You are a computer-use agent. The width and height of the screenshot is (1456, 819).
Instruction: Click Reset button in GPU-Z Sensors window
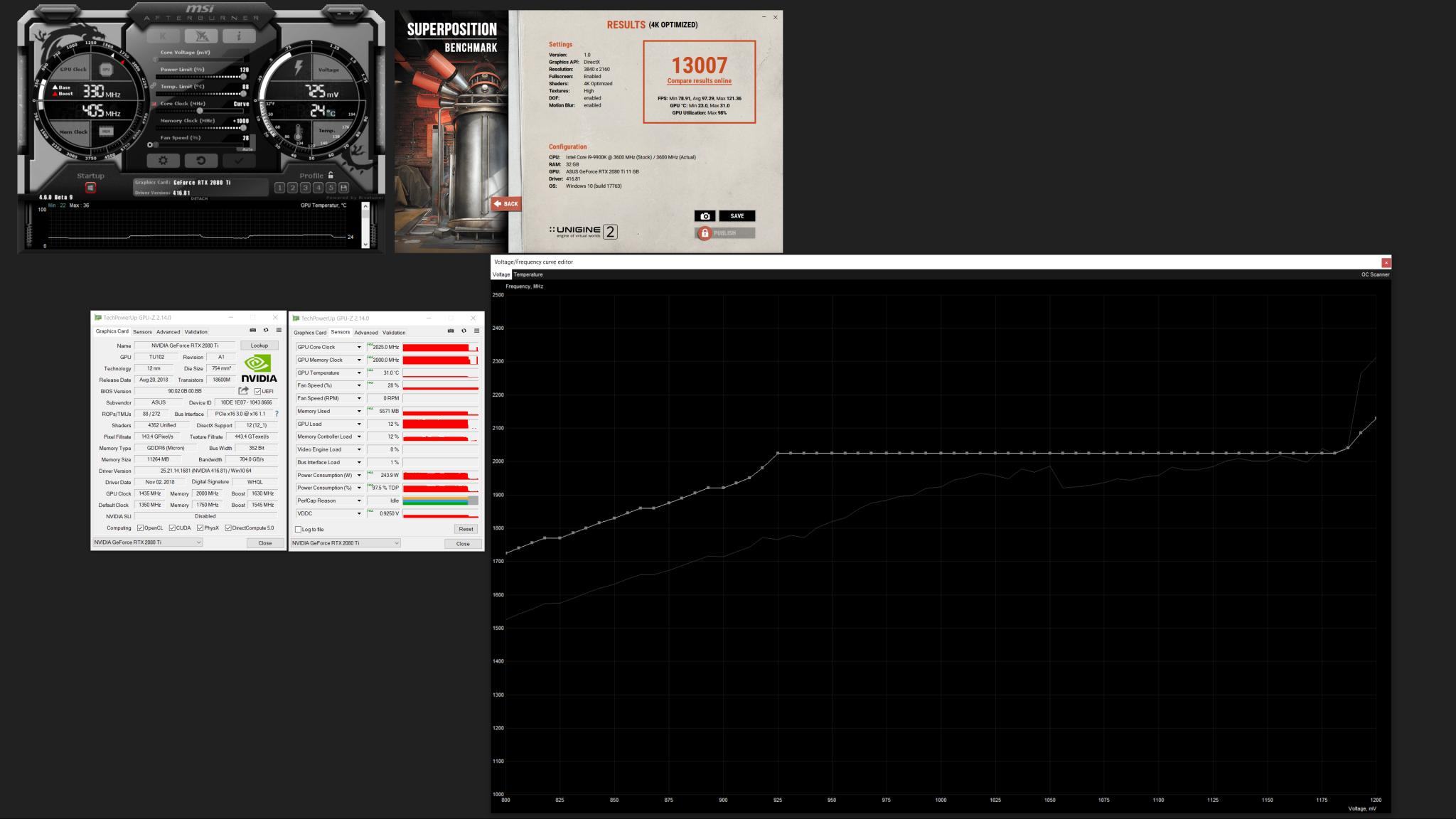tap(466, 529)
